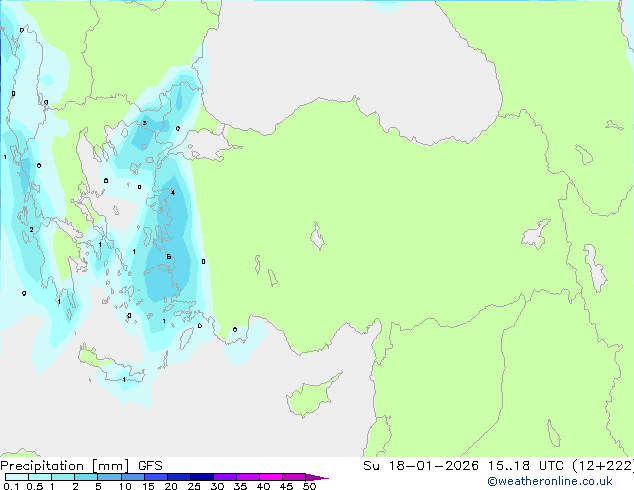Pick the bright magenta 40–45 mm swatch

271,477
